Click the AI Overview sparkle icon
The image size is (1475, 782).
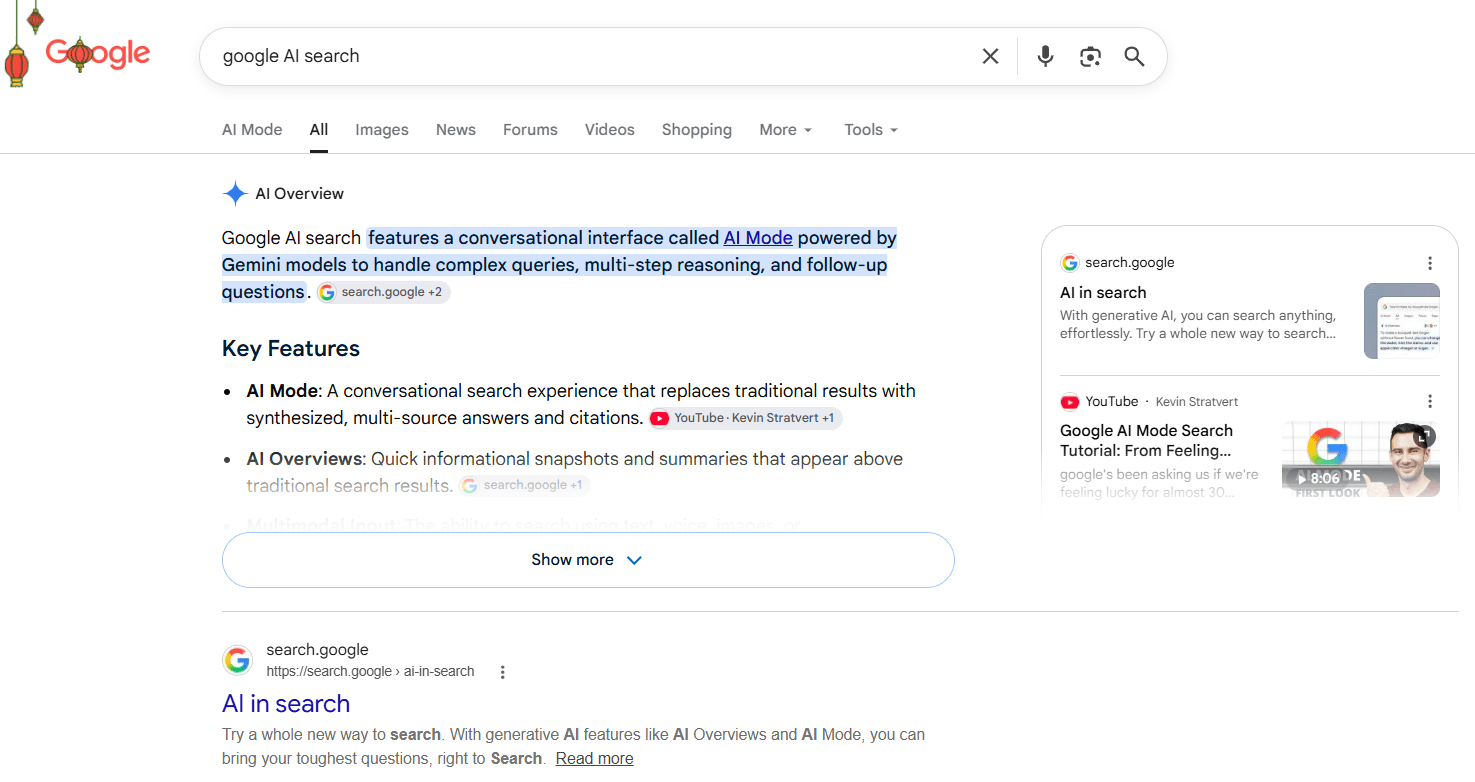point(235,194)
